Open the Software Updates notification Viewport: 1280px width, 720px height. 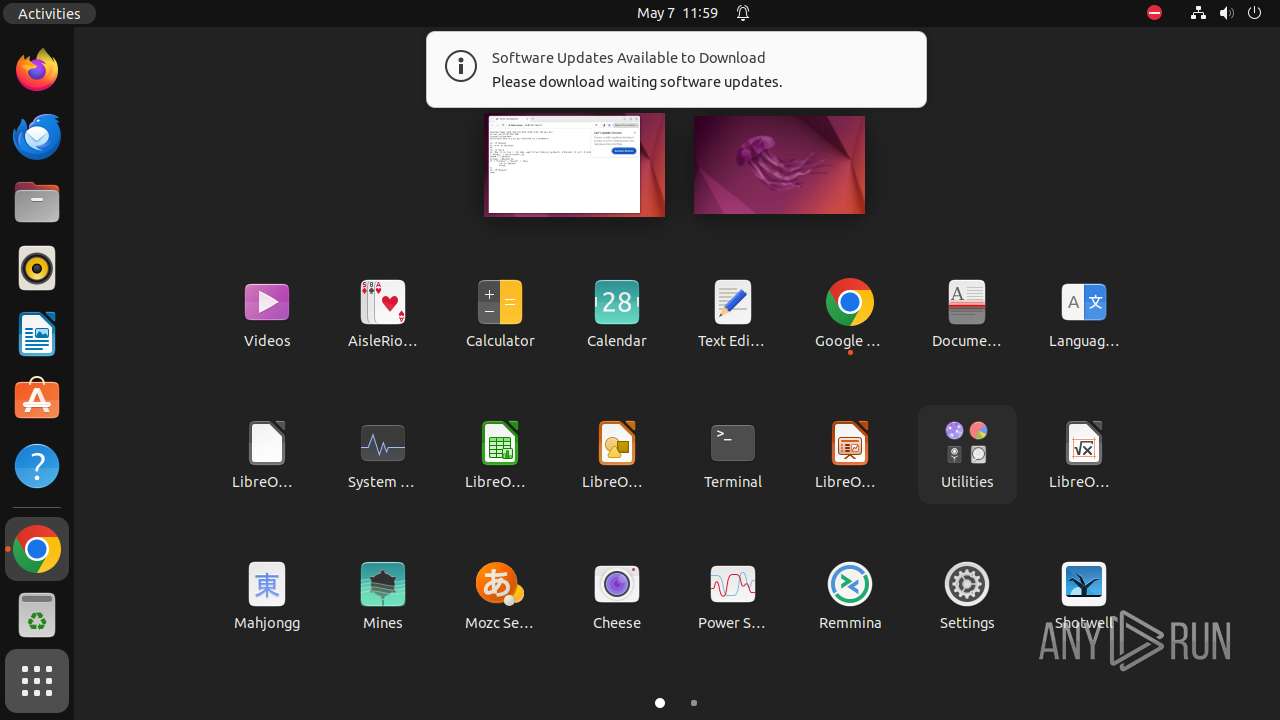point(676,69)
